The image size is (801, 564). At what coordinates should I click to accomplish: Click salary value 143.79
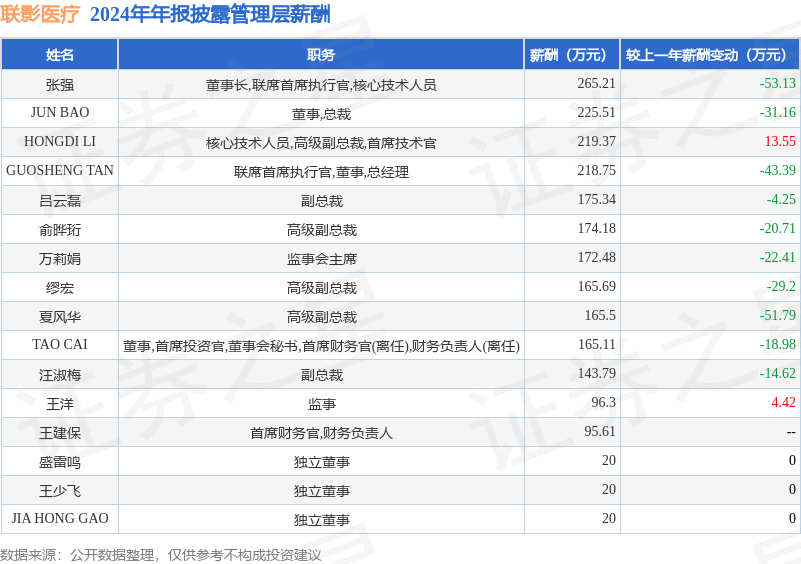coord(596,373)
